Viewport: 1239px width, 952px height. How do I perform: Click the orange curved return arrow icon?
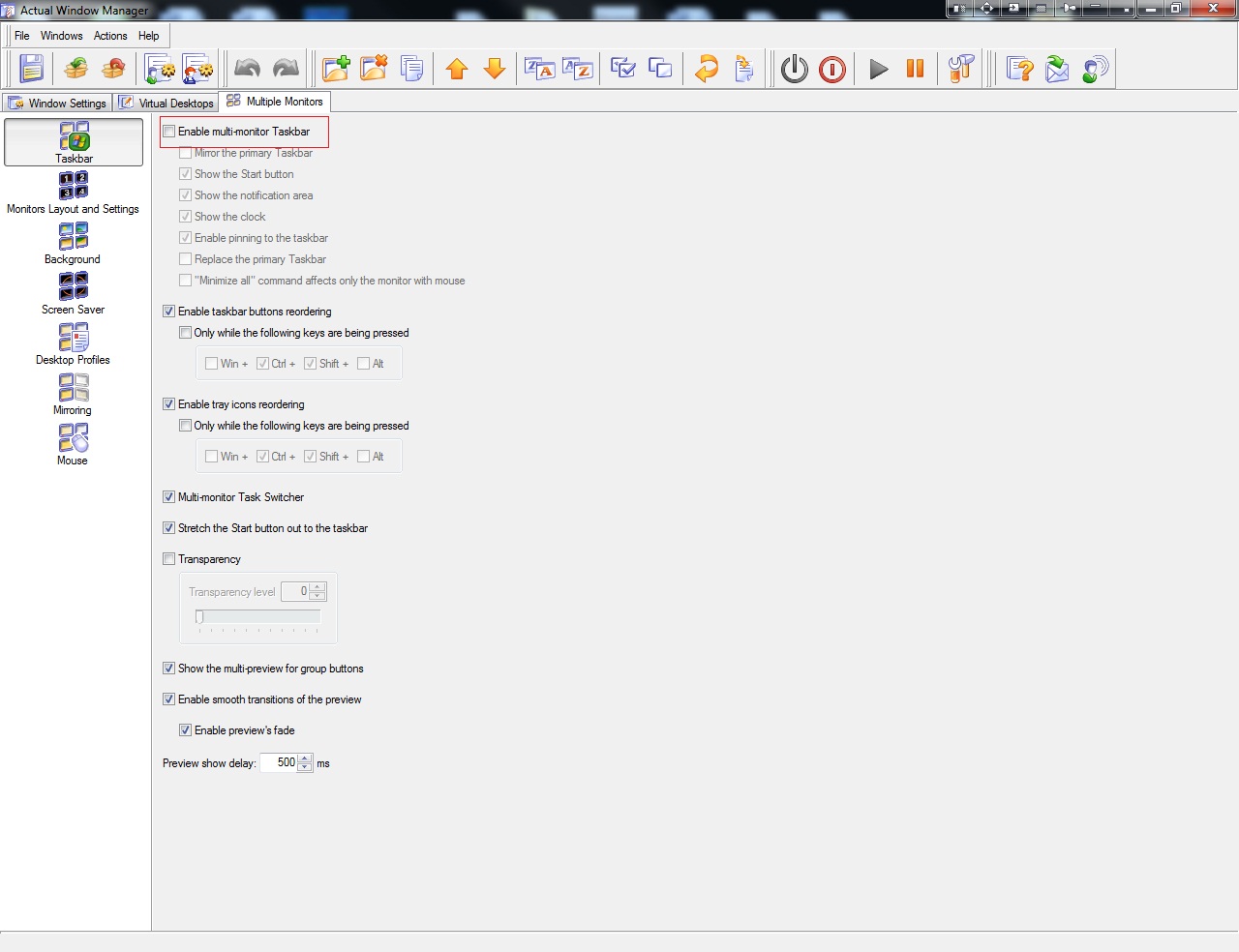[707, 69]
